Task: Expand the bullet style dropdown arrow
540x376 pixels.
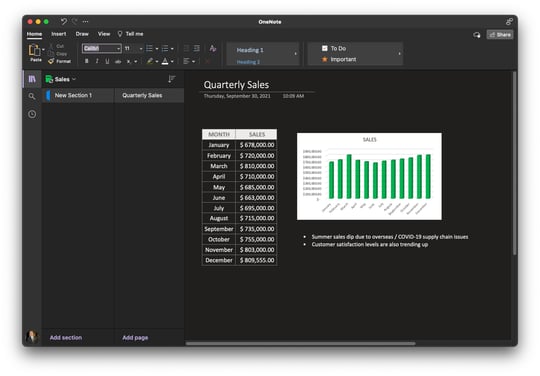Action: (x=157, y=49)
